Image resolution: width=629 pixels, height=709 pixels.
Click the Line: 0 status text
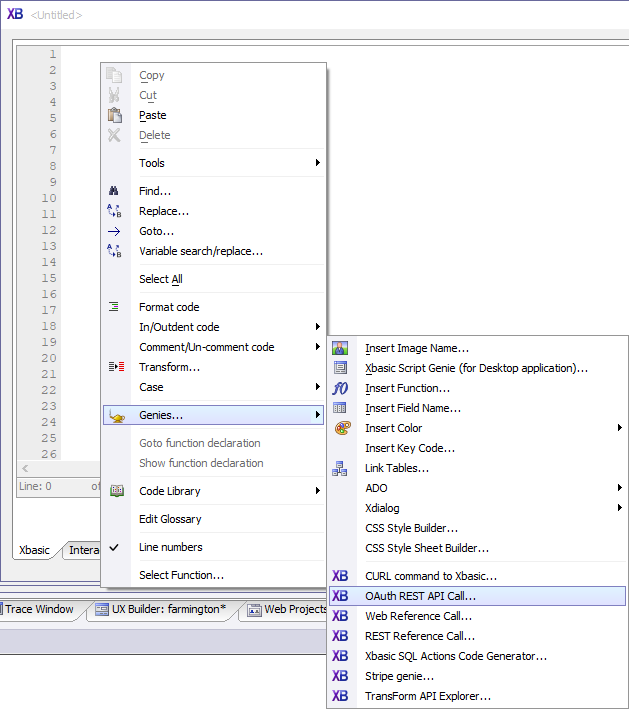(35, 486)
